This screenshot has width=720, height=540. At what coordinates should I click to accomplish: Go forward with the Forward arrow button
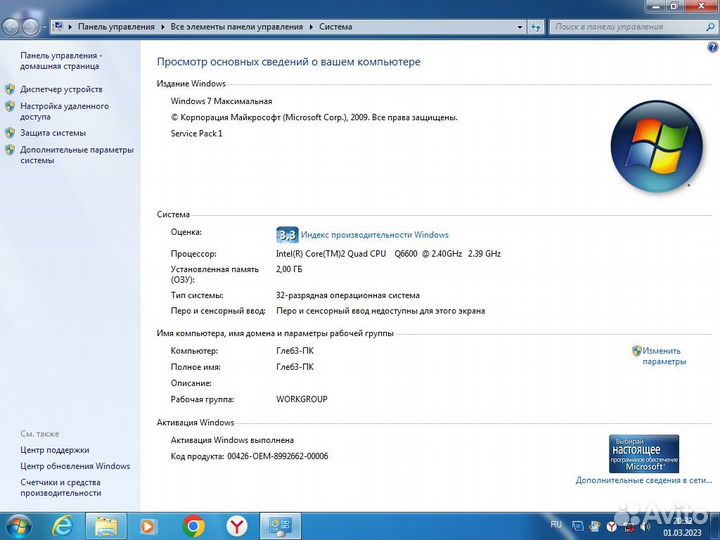[x=30, y=27]
